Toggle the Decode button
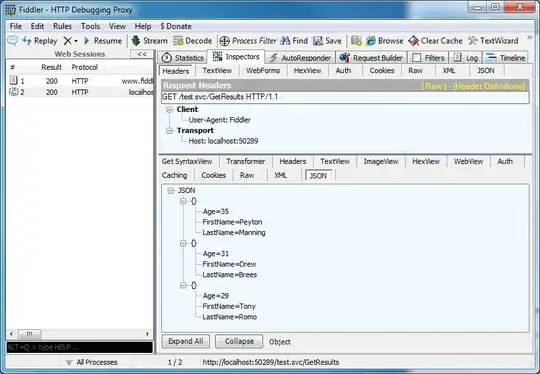 point(193,41)
